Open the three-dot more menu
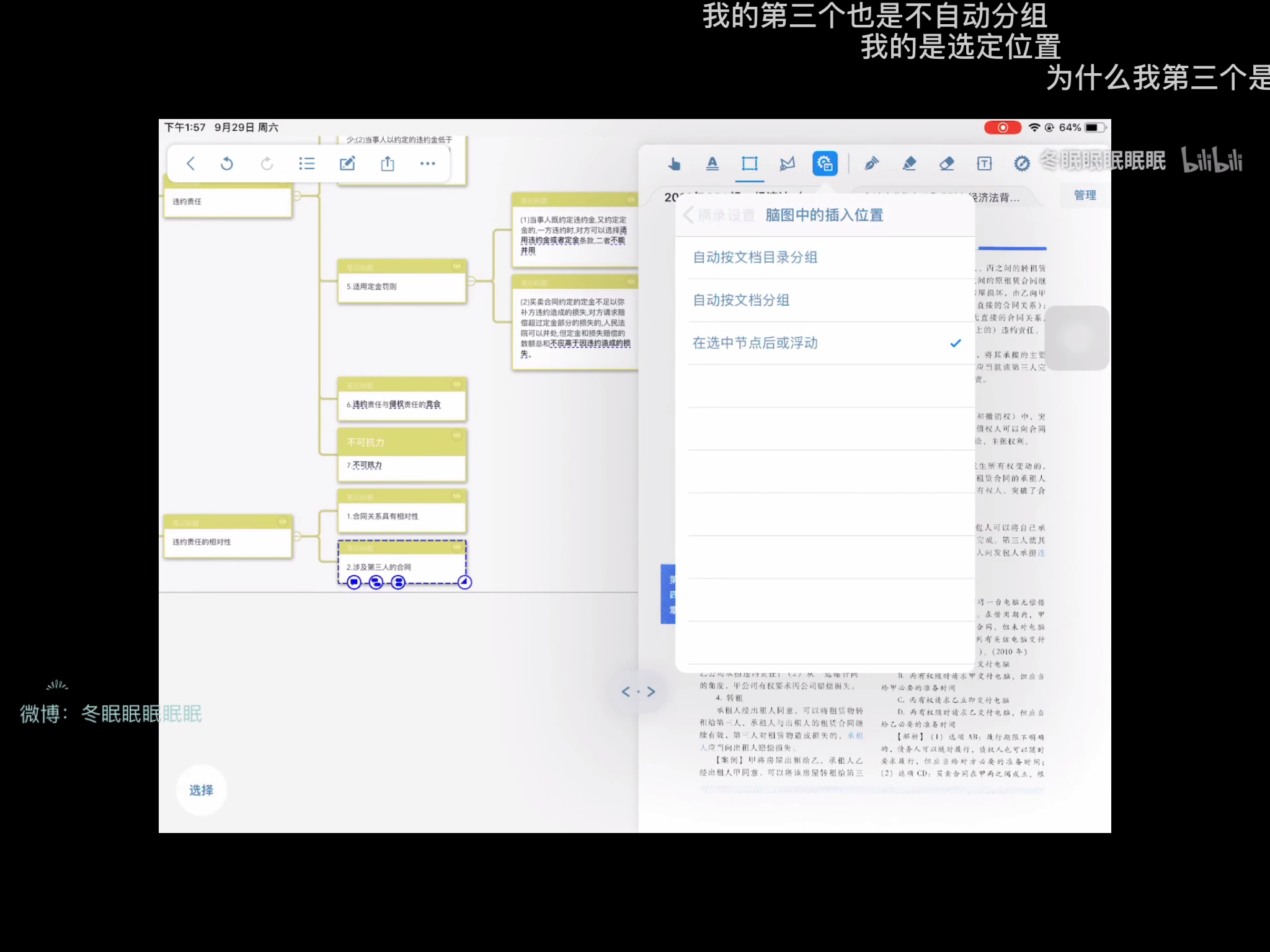Viewport: 1270px width, 952px height. pos(428,164)
